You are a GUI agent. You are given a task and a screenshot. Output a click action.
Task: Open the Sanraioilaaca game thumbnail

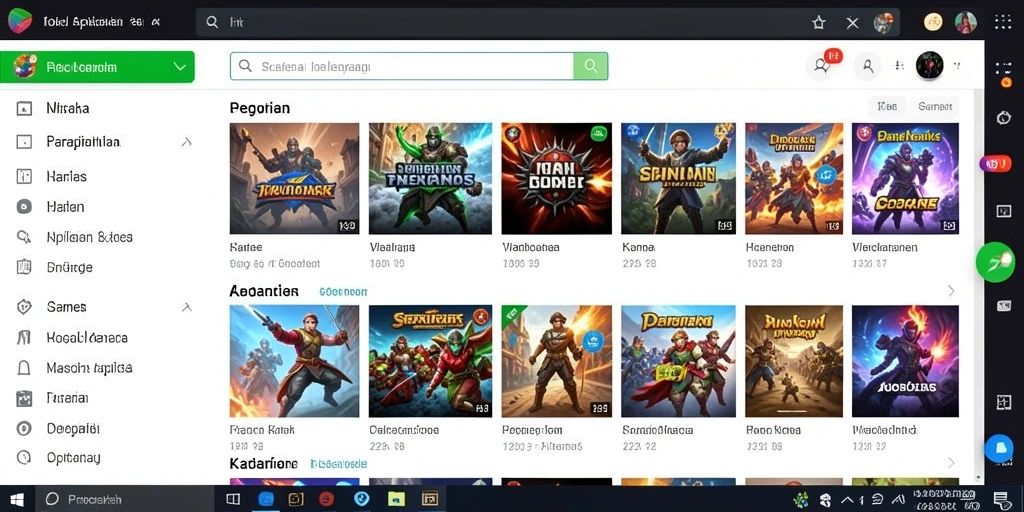[678, 361]
